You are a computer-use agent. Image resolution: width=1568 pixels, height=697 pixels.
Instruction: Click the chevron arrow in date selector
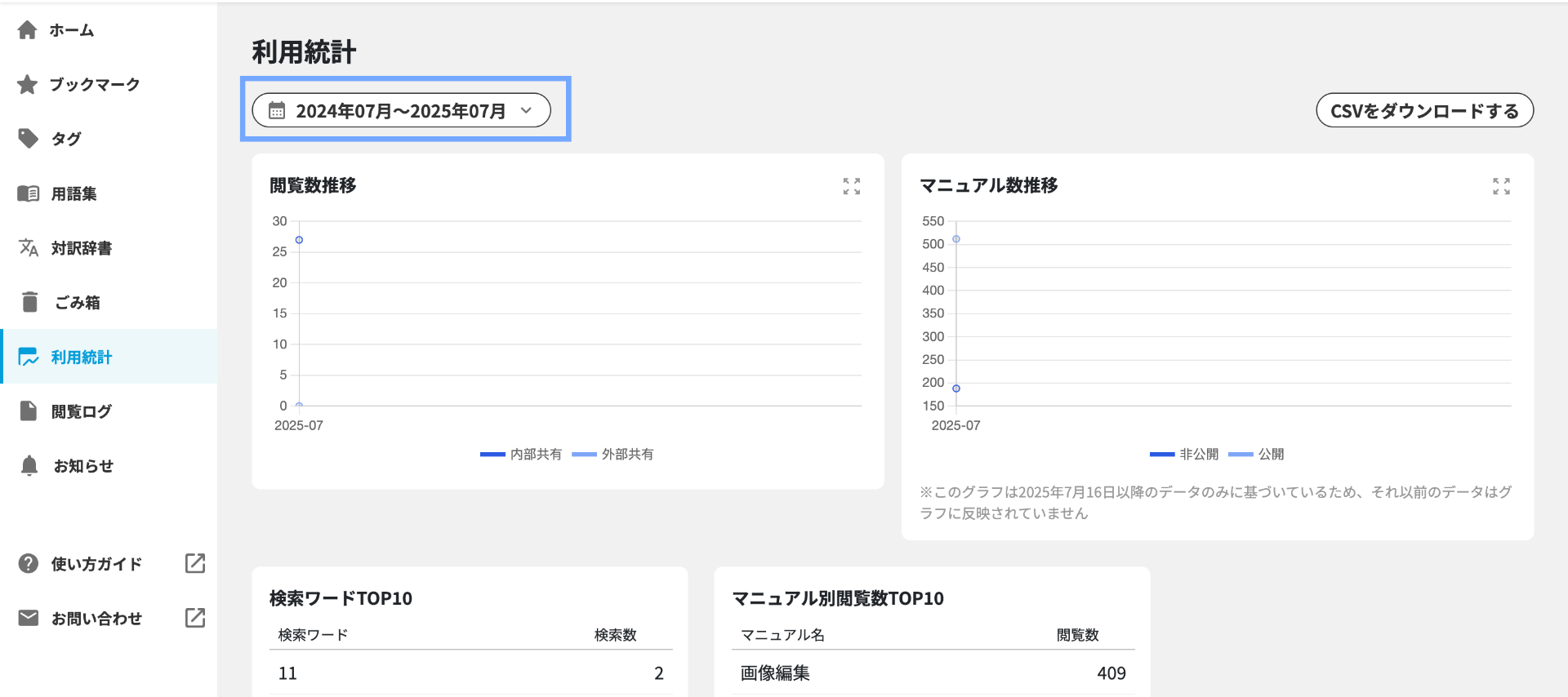coord(526,110)
